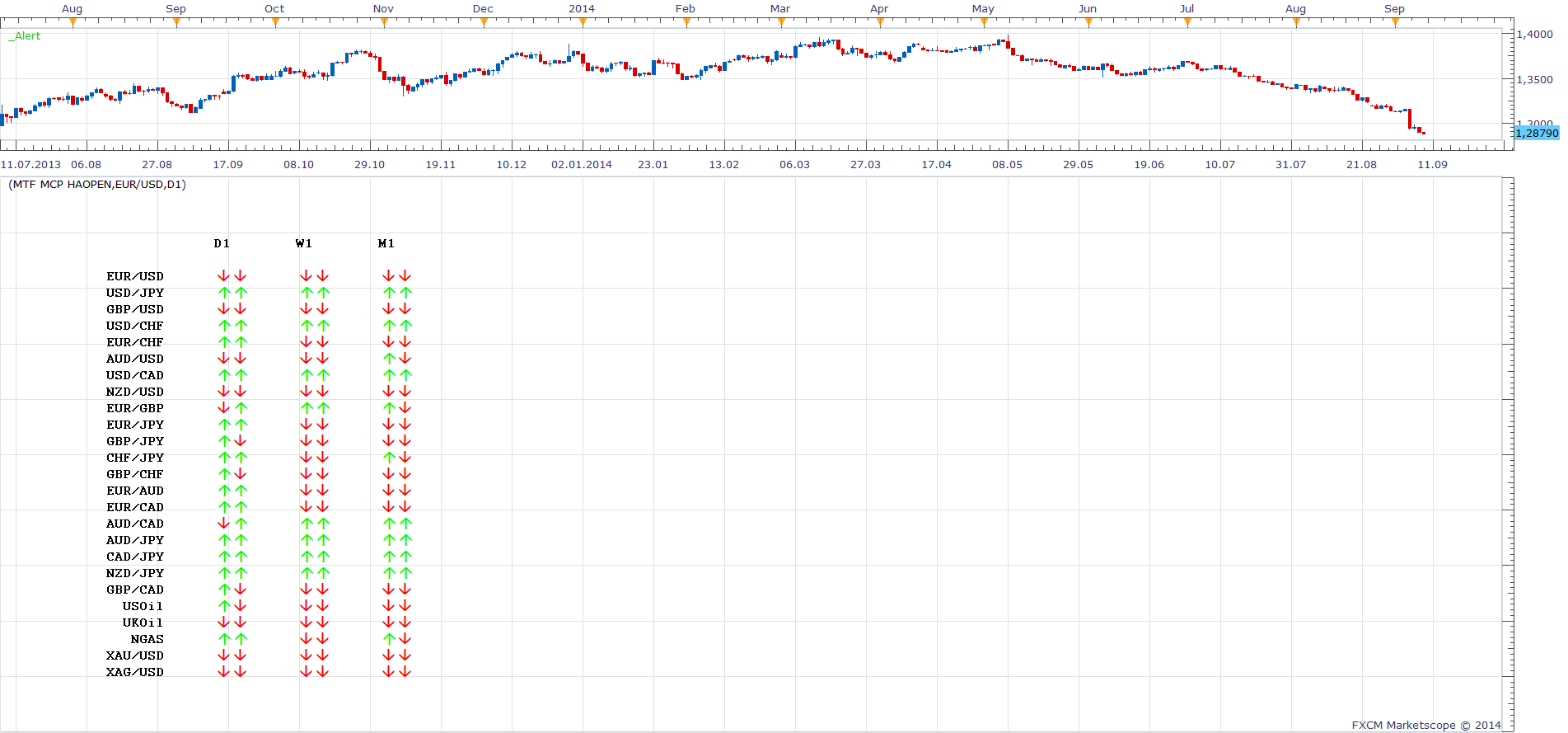Click the current price tag 1,28790
1568x733 pixels.
1537,133
